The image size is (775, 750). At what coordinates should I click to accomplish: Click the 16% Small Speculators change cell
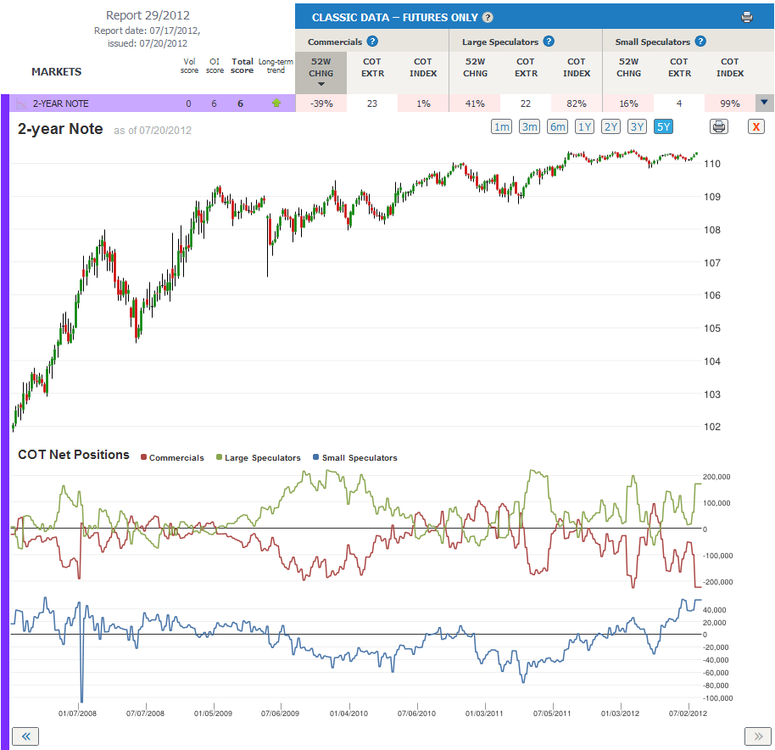pos(628,103)
